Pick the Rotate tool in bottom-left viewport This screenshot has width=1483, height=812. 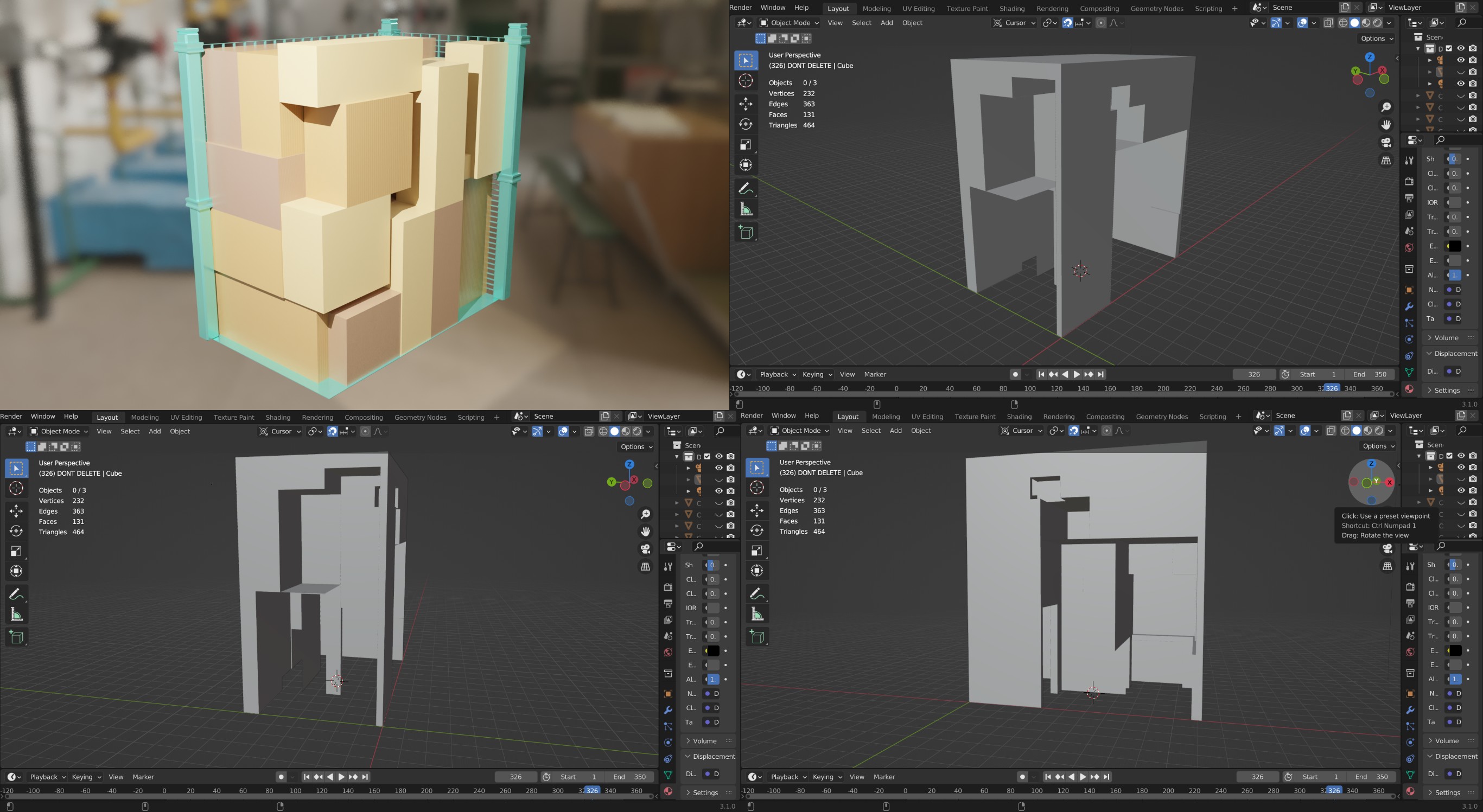(x=16, y=530)
